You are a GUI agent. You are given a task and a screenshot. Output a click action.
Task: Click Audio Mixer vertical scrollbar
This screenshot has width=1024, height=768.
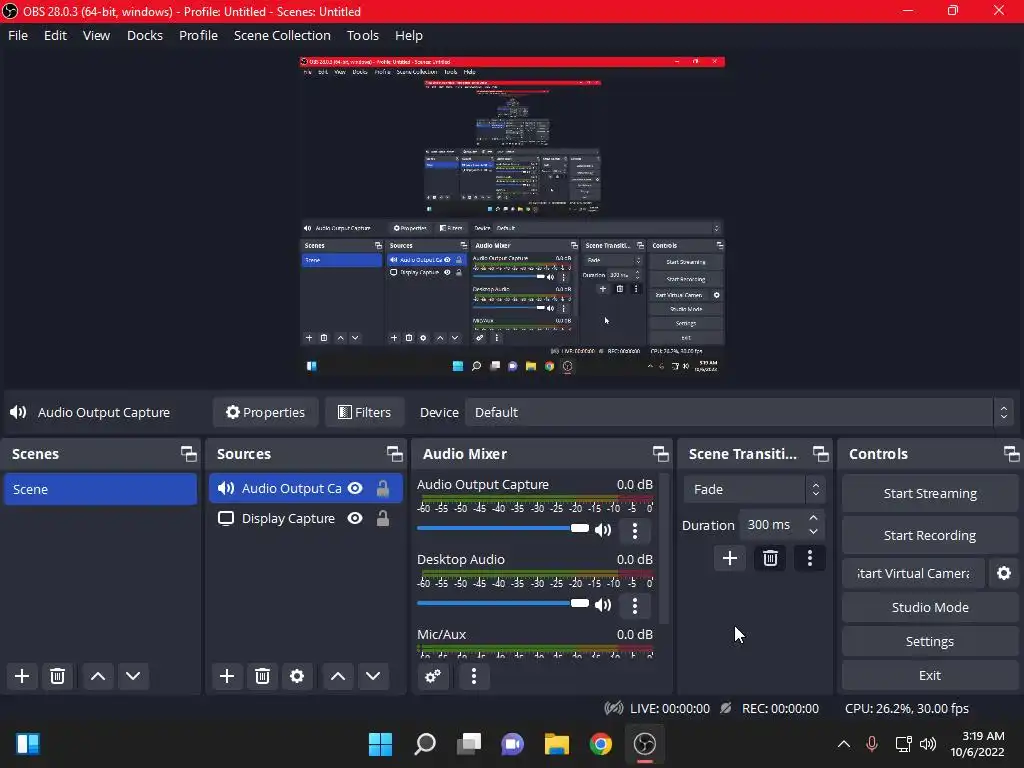pyautogui.click(x=664, y=549)
